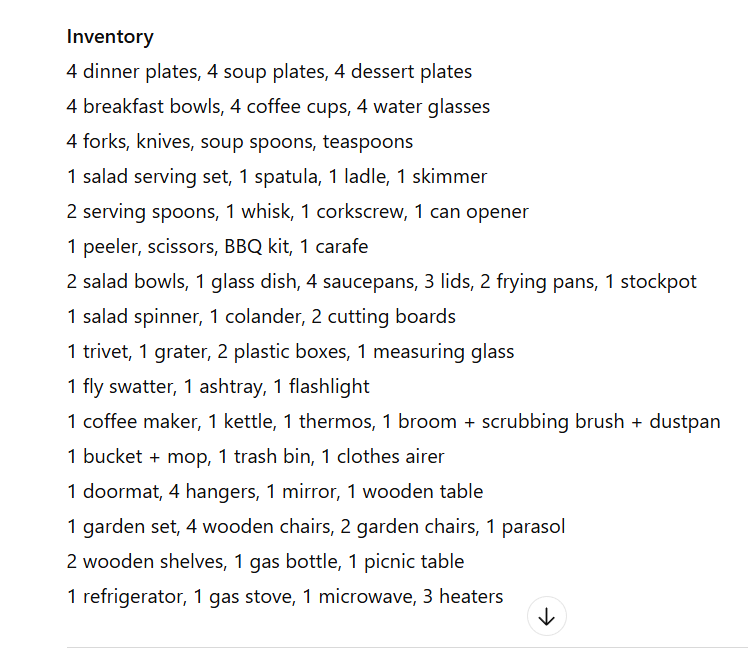Click the scroll-down arrow button
The width and height of the screenshot is (748, 650).
tap(546, 616)
